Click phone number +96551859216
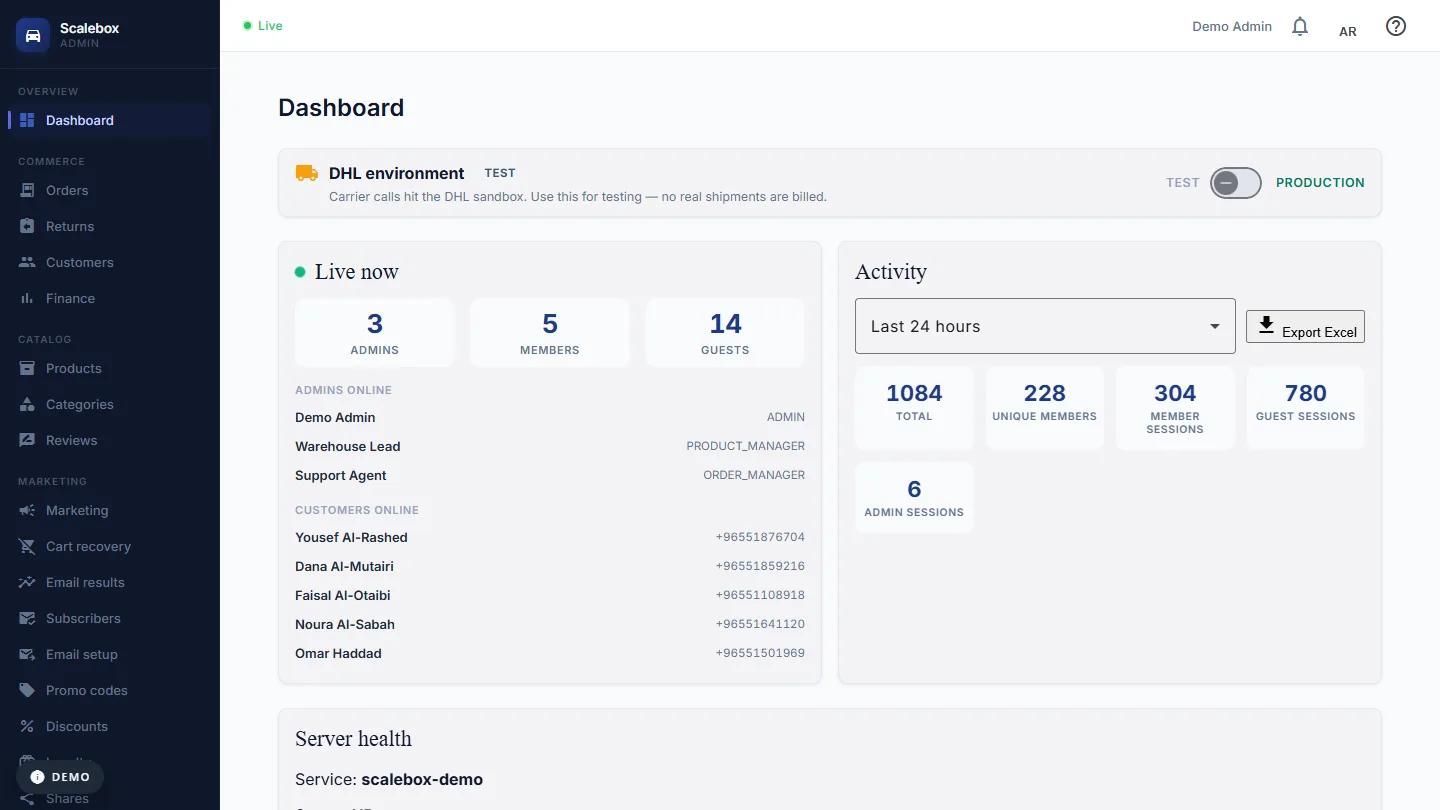 point(760,566)
